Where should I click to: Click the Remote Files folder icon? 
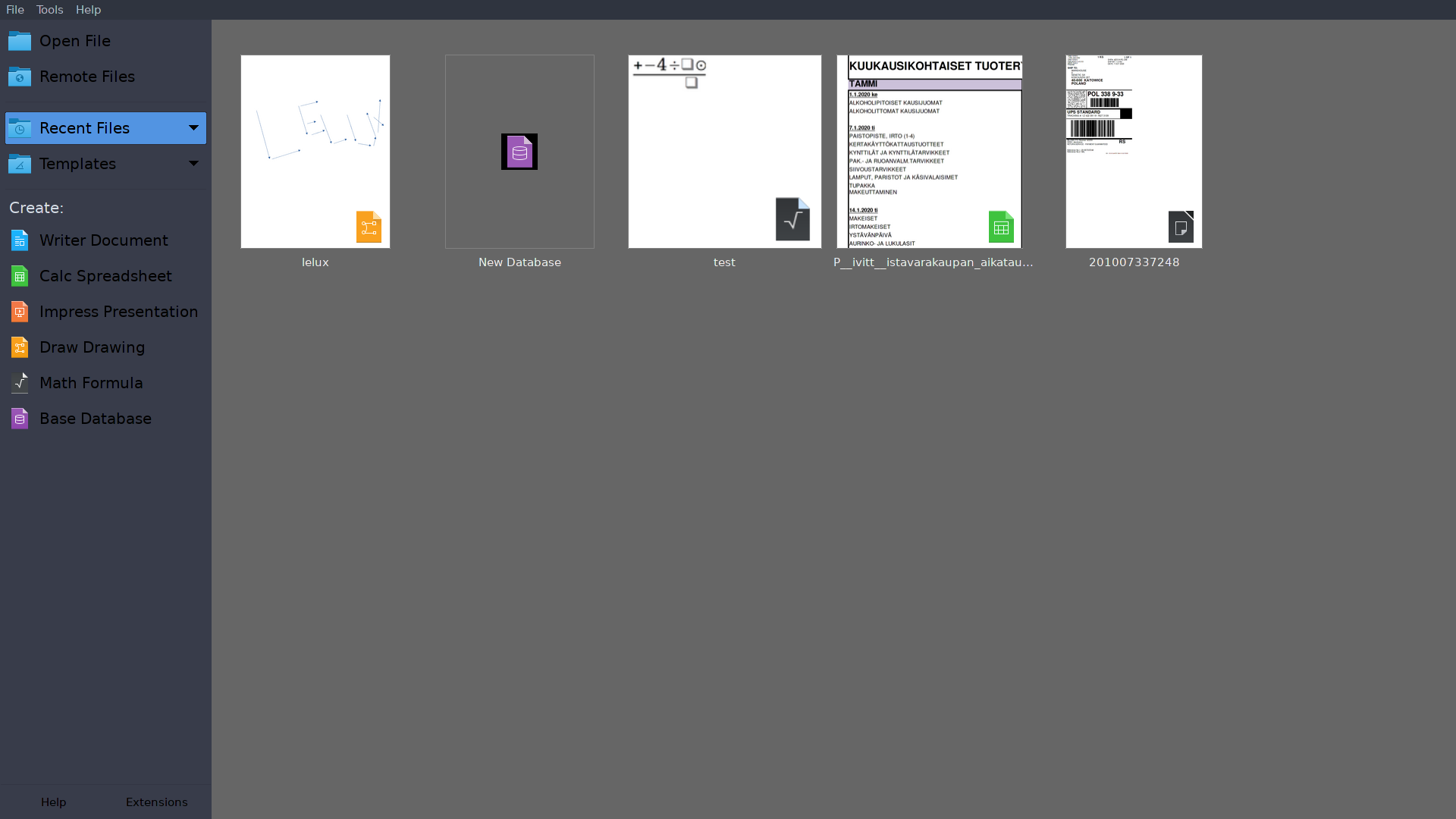click(x=20, y=77)
